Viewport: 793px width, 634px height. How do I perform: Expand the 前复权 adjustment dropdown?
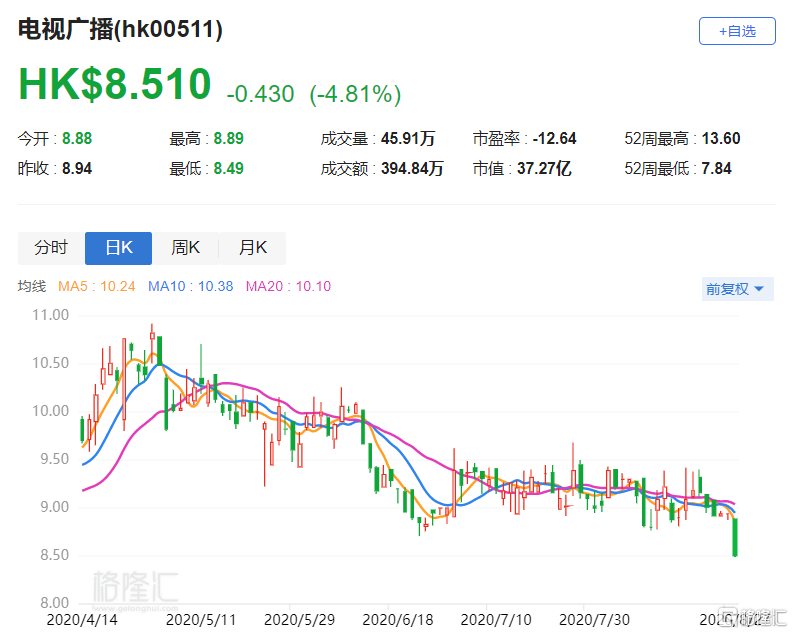coord(737,289)
